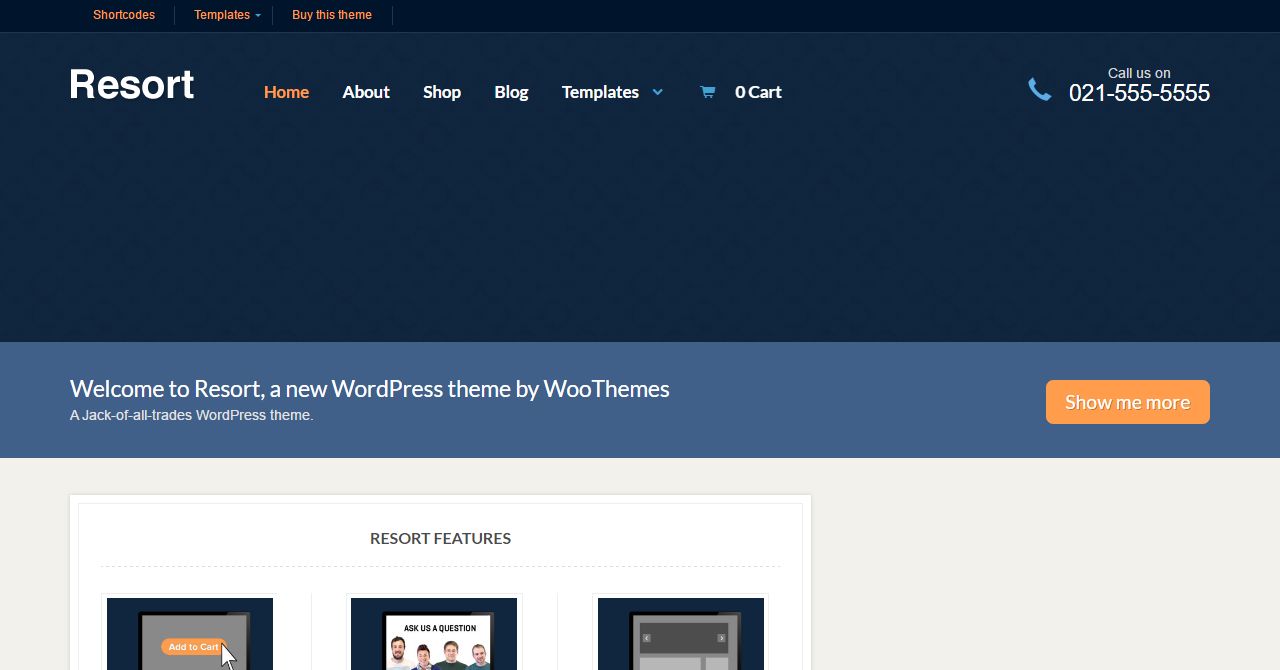Expand the main Templates menu chevron
The height and width of the screenshot is (670, 1280).
[x=657, y=92]
